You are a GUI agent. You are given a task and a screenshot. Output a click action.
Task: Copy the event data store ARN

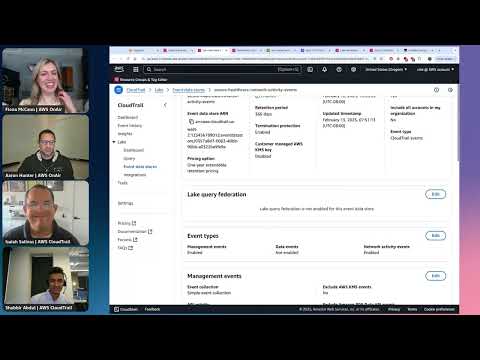pyautogui.click(x=191, y=122)
